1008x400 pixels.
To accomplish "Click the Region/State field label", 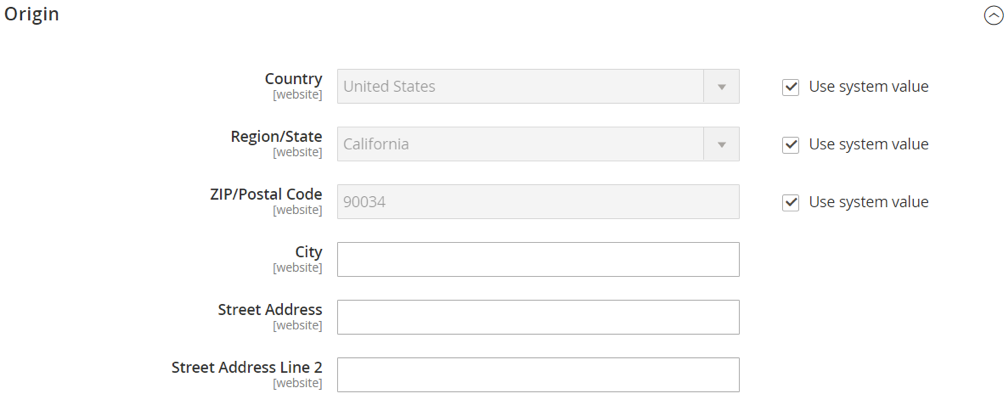I will [x=276, y=137].
